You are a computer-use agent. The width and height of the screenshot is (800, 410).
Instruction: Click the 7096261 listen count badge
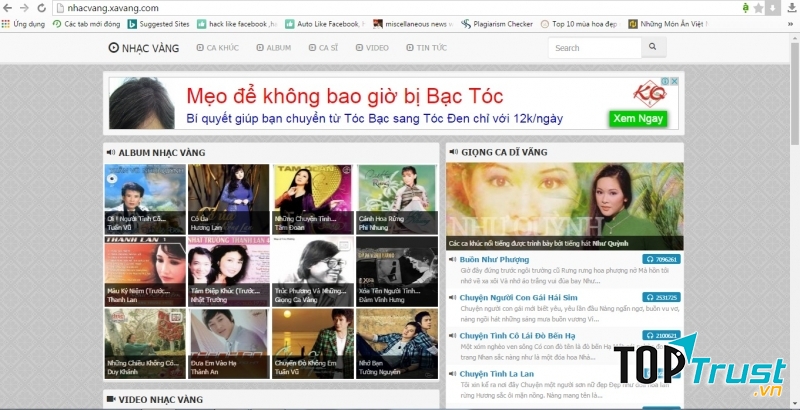[x=661, y=260]
